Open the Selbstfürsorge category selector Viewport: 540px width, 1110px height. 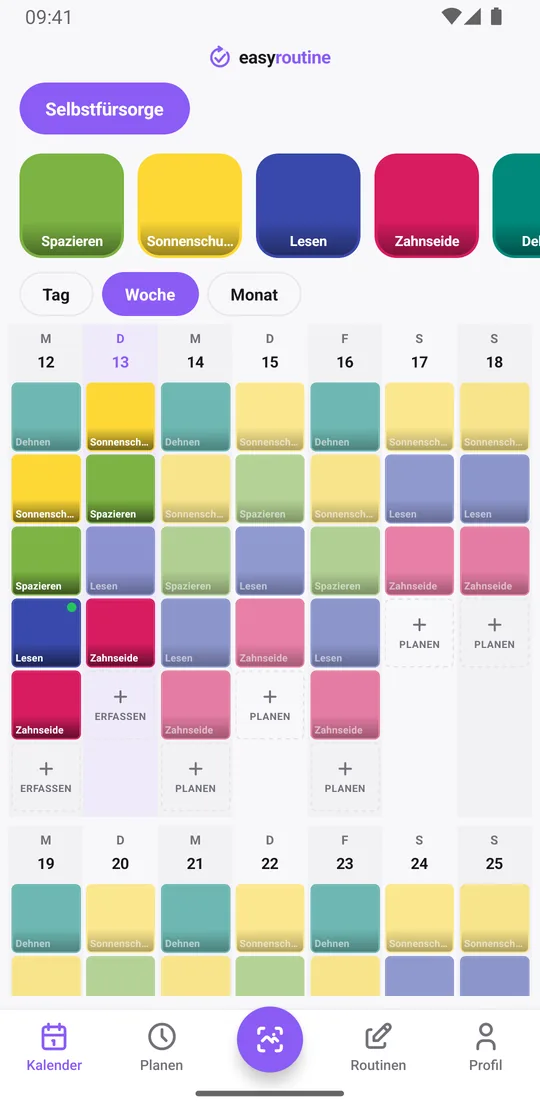pos(105,109)
